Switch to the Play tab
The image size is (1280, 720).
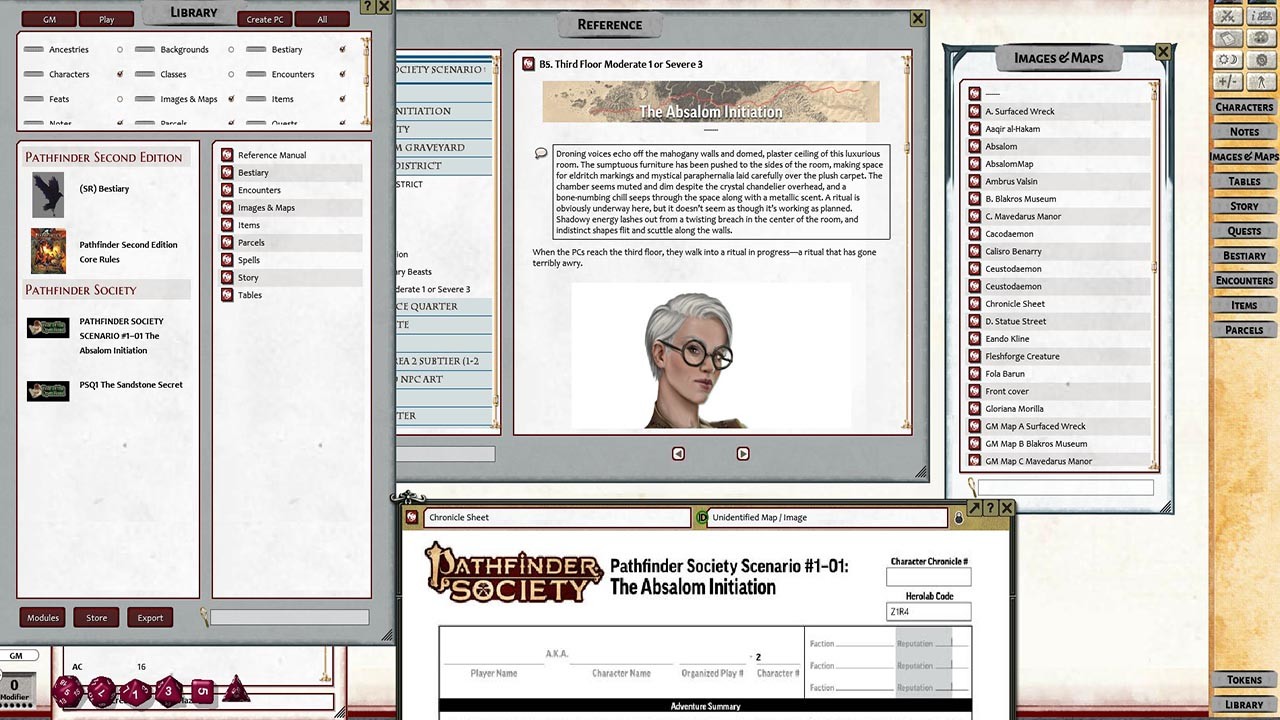pyautogui.click(x=107, y=18)
